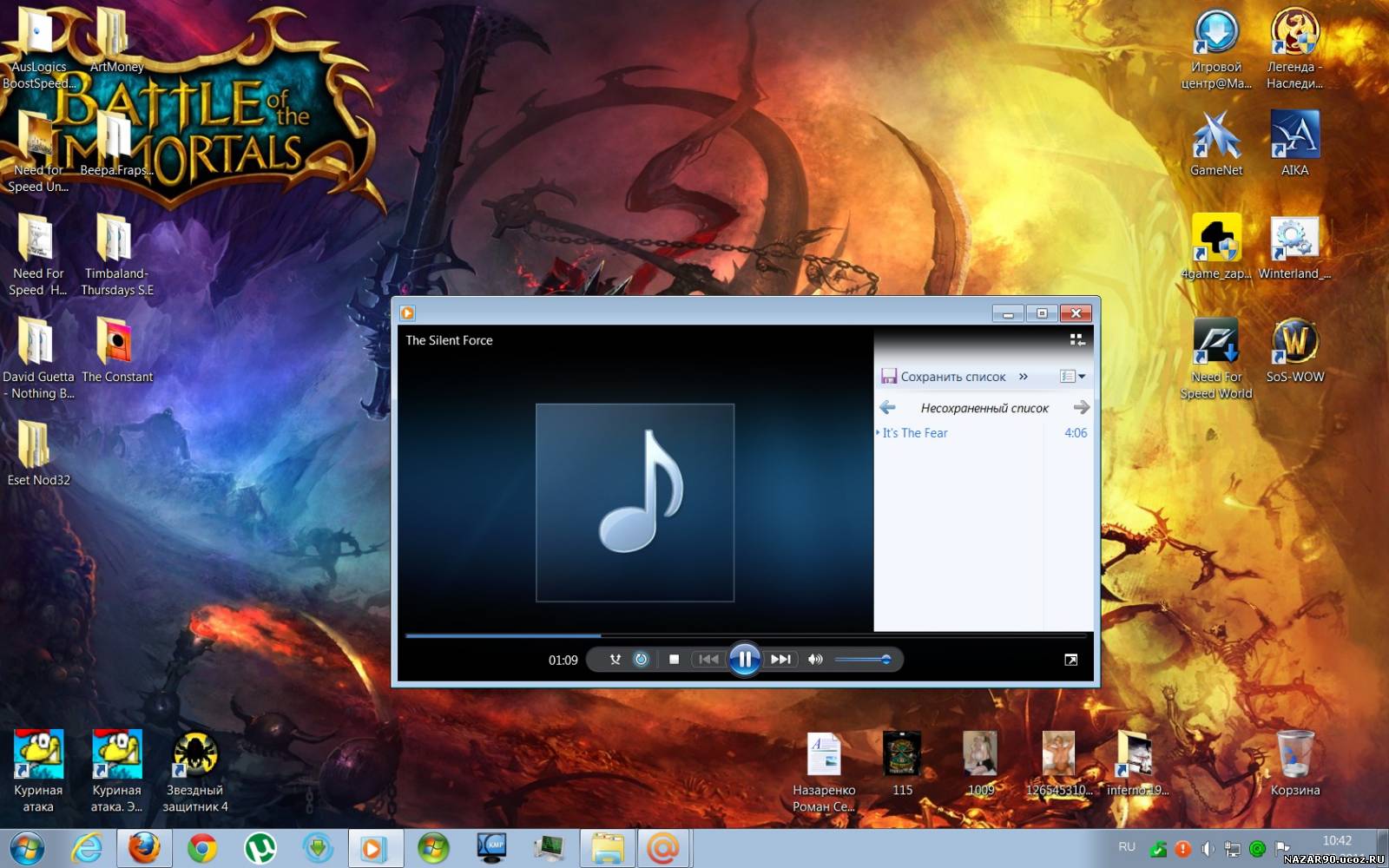The width and height of the screenshot is (1389, 868).
Task: Toggle repeat mode in media player
Action: coord(642,660)
